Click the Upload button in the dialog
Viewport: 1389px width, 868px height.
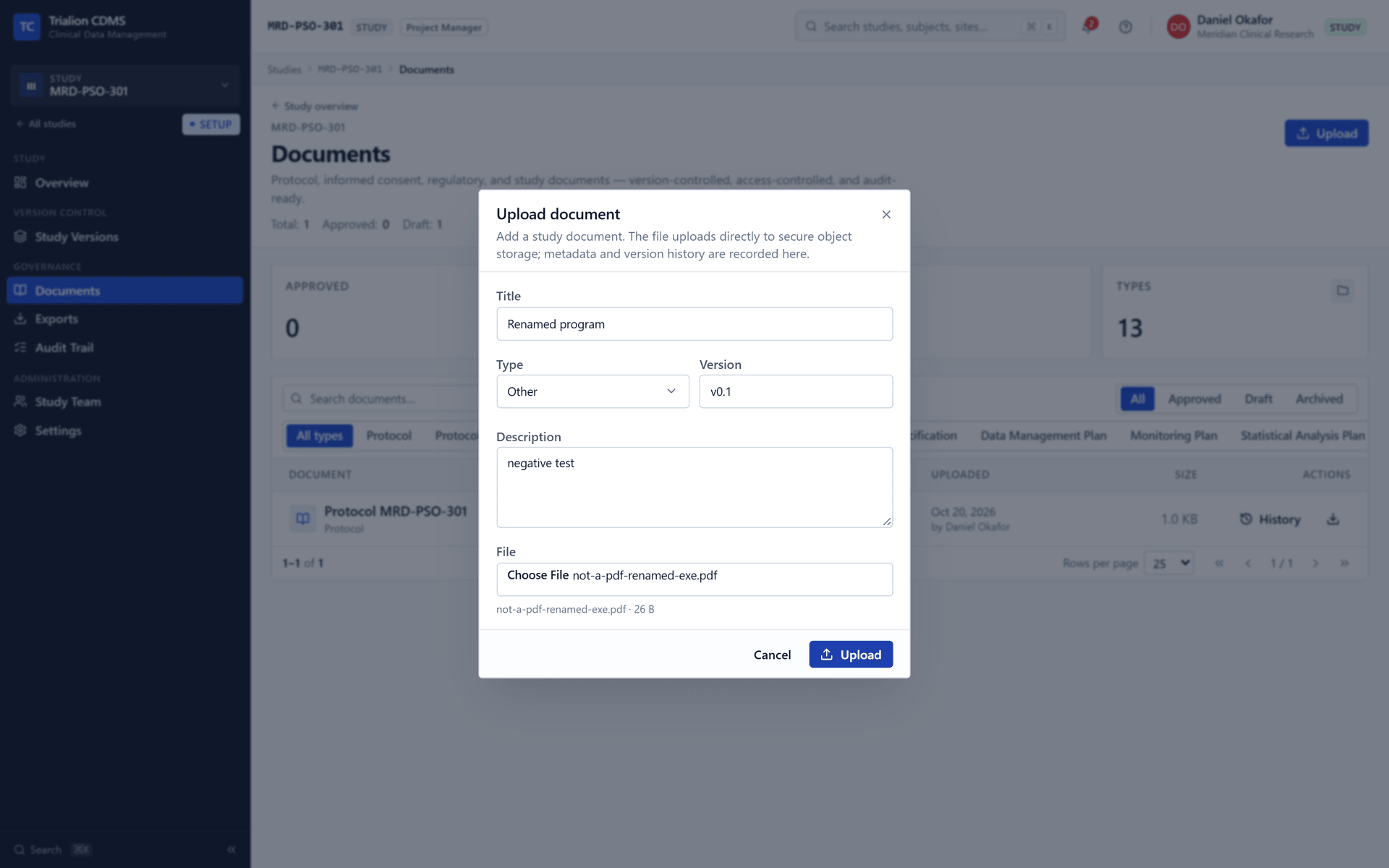click(851, 655)
